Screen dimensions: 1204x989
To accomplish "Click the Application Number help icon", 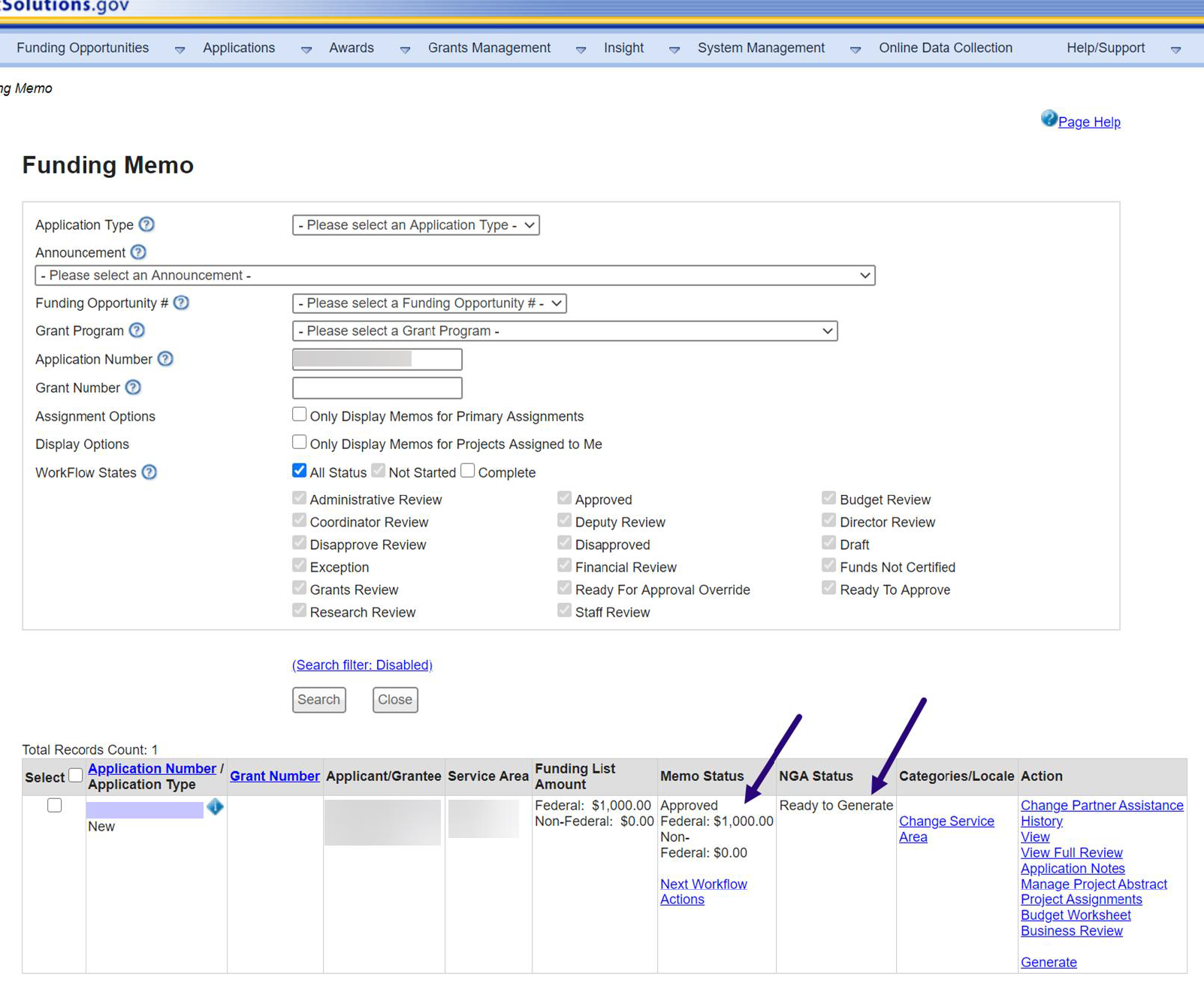I will pos(166,359).
